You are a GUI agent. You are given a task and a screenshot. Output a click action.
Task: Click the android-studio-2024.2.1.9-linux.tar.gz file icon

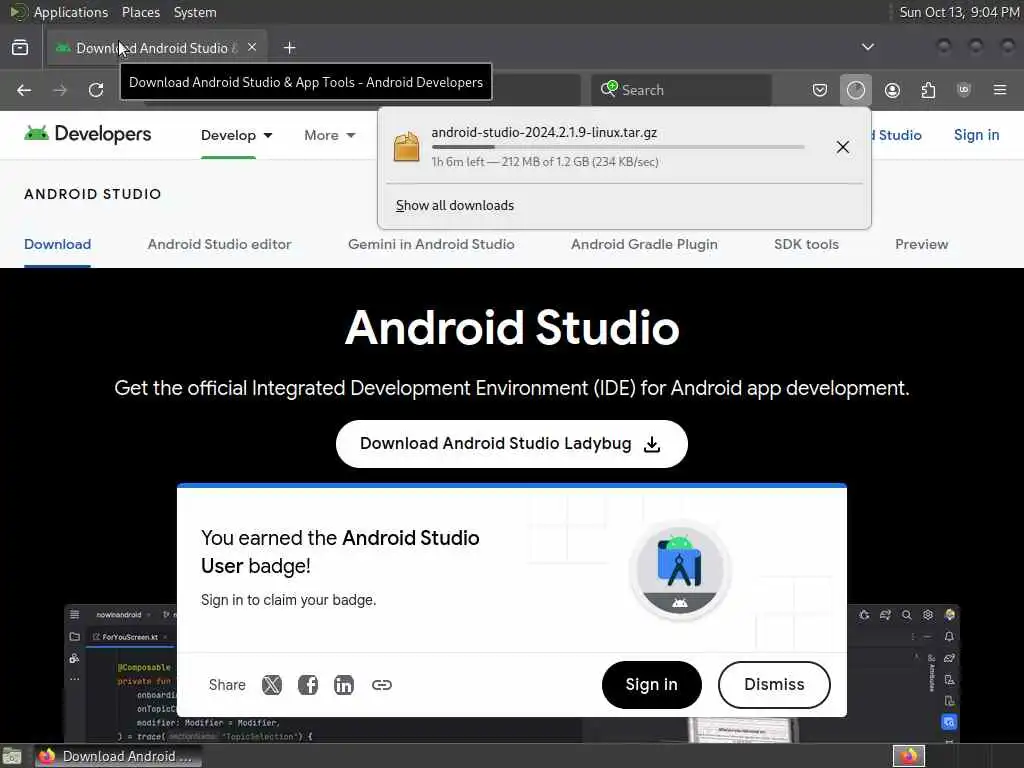(x=406, y=146)
